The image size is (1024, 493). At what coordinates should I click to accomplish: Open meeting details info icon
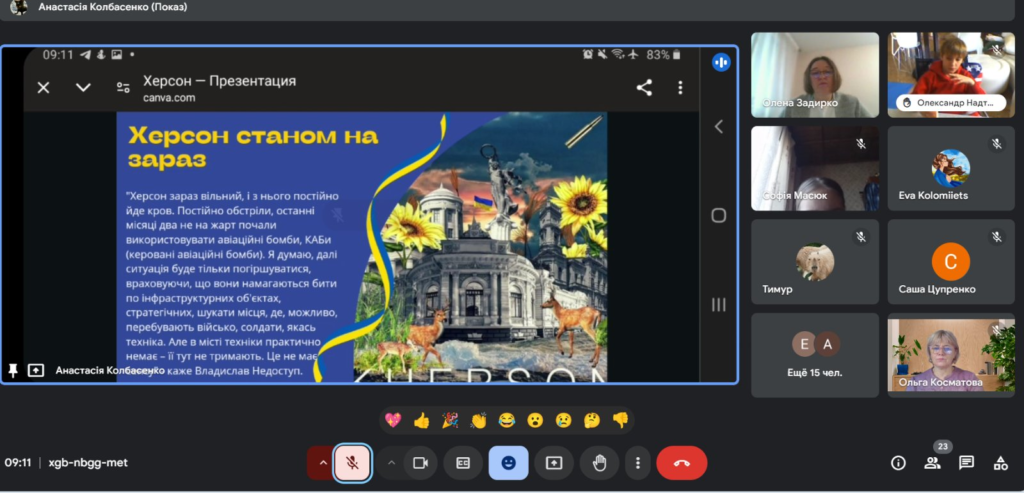[x=898, y=463]
